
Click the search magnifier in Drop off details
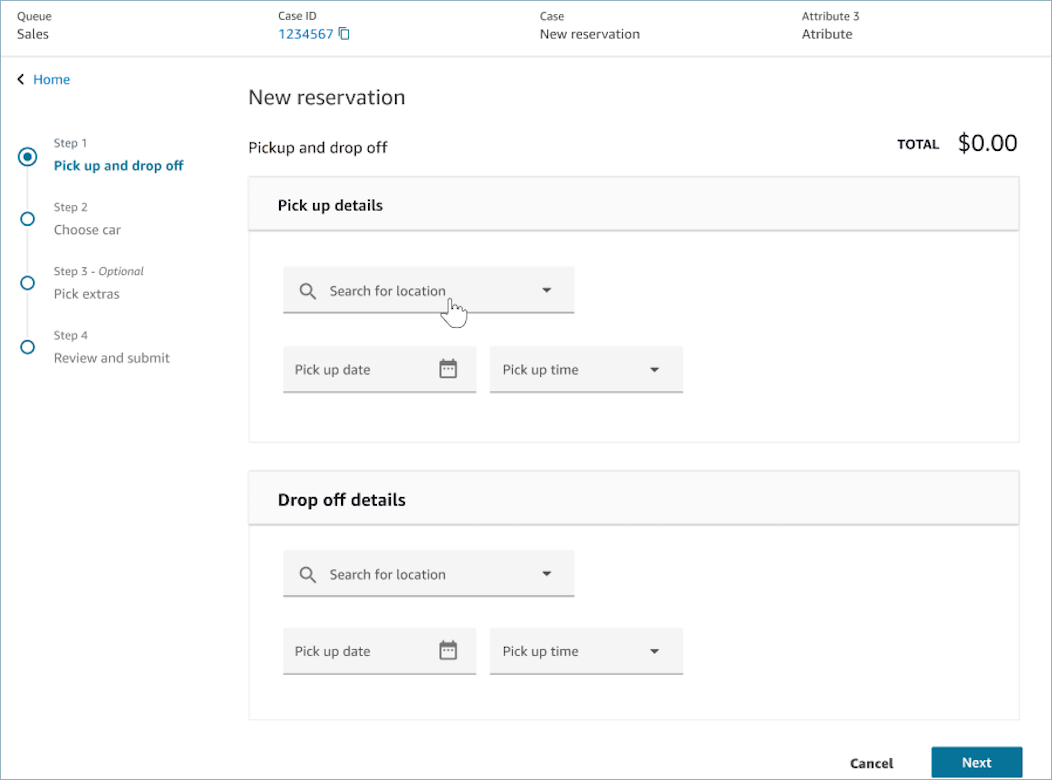pos(307,575)
